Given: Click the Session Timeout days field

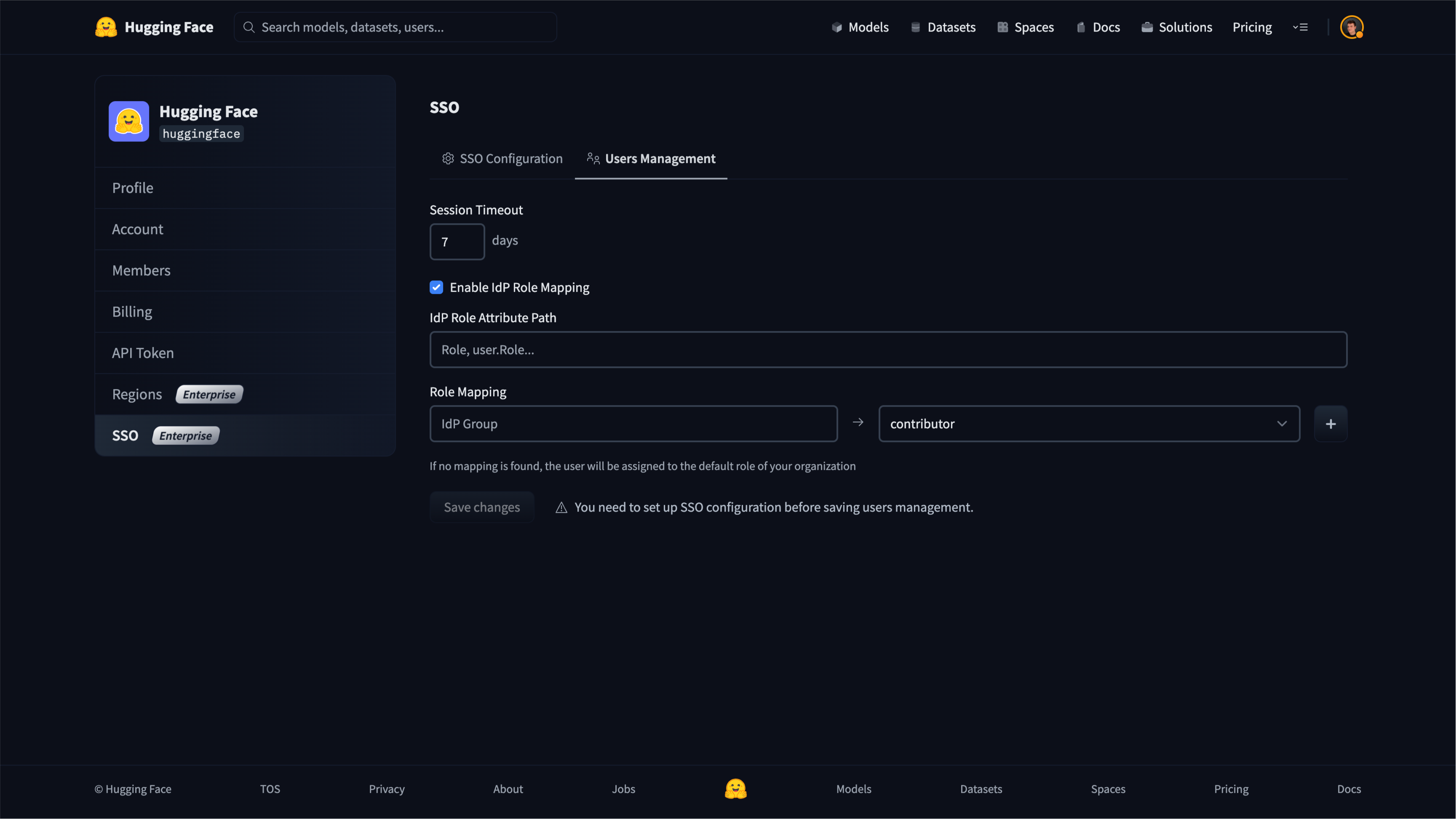Looking at the screenshot, I should [x=457, y=241].
